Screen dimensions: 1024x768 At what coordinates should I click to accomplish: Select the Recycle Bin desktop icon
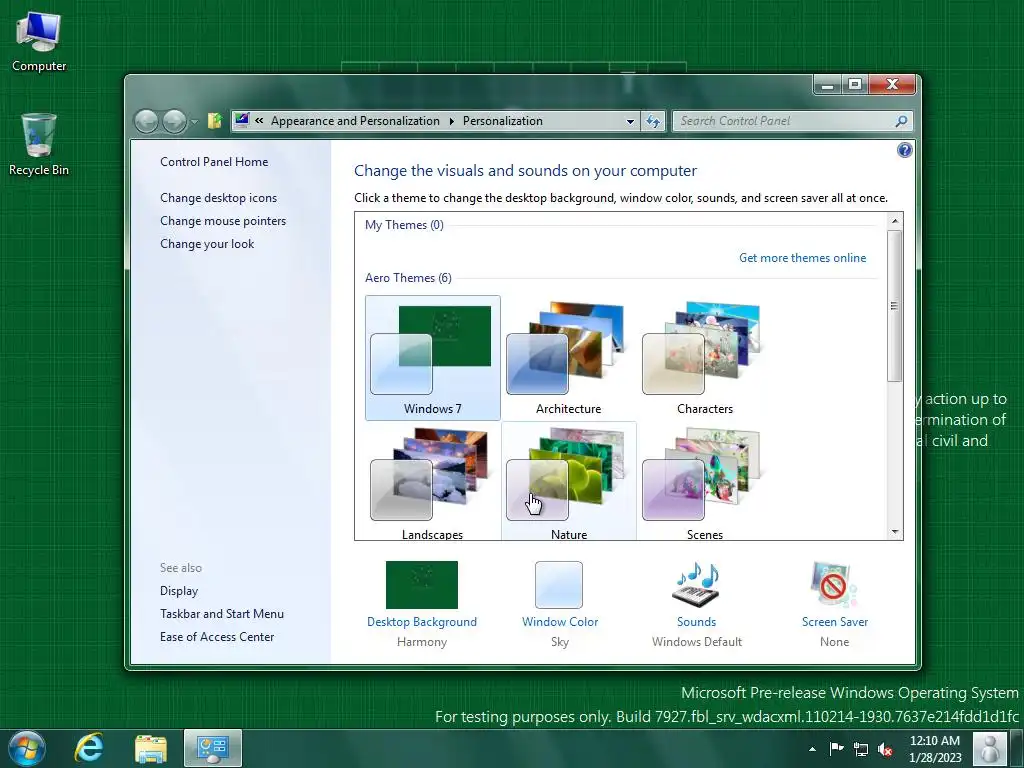click(x=39, y=144)
